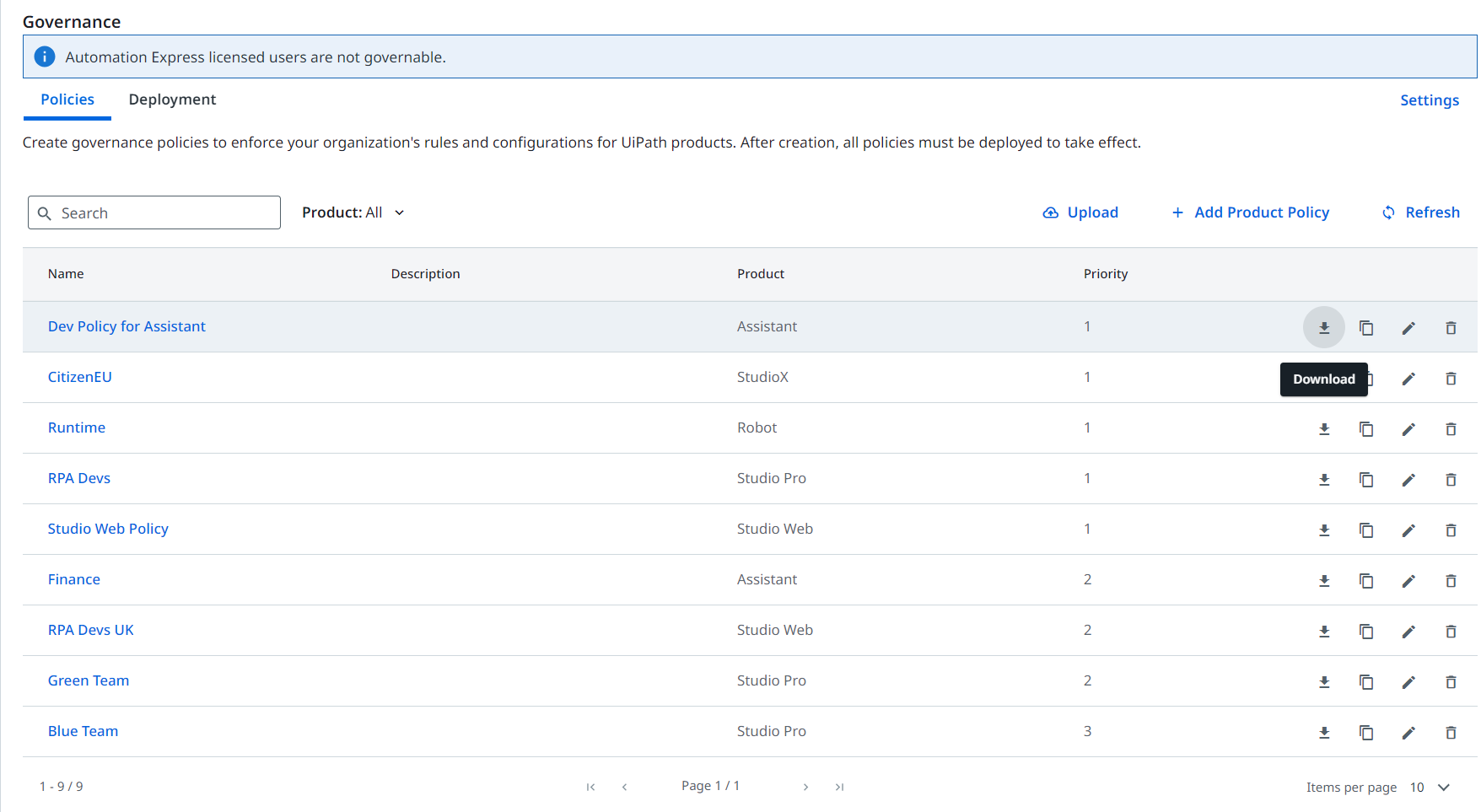1481x812 pixels.
Task: Go to the last page
Action: click(x=839, y=787)
